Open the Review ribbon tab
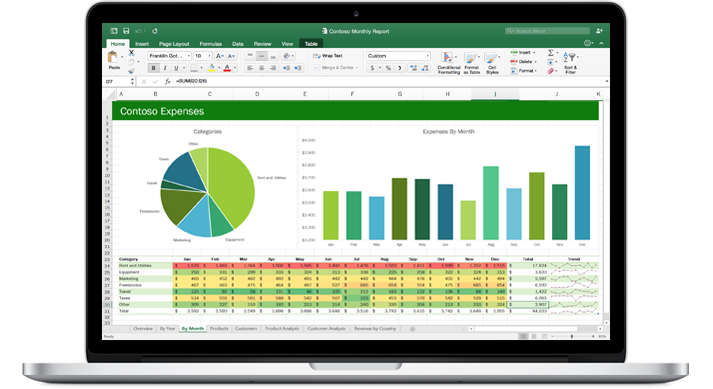This screenshot has height=389, width=713. click(262, 44)
